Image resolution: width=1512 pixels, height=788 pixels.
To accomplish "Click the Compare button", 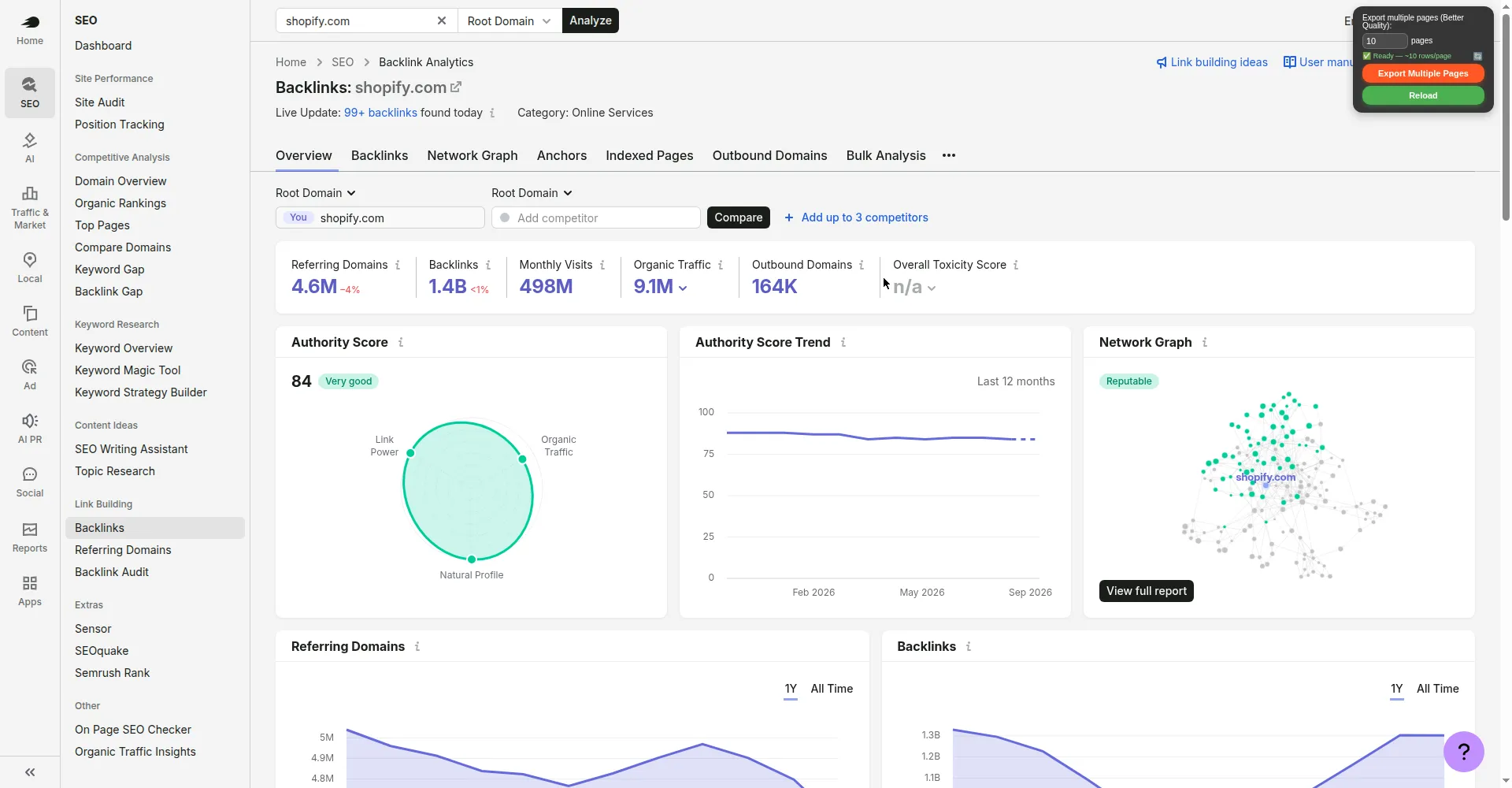I will pos(739,217).
